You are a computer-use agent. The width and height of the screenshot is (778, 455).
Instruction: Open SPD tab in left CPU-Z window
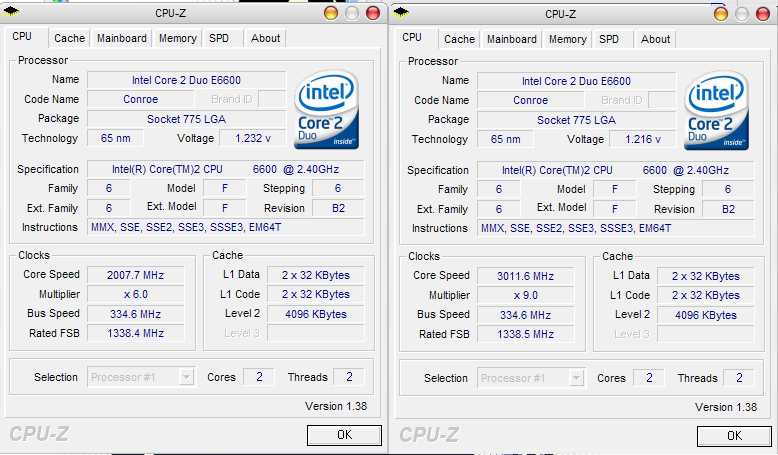coord(219,38)
